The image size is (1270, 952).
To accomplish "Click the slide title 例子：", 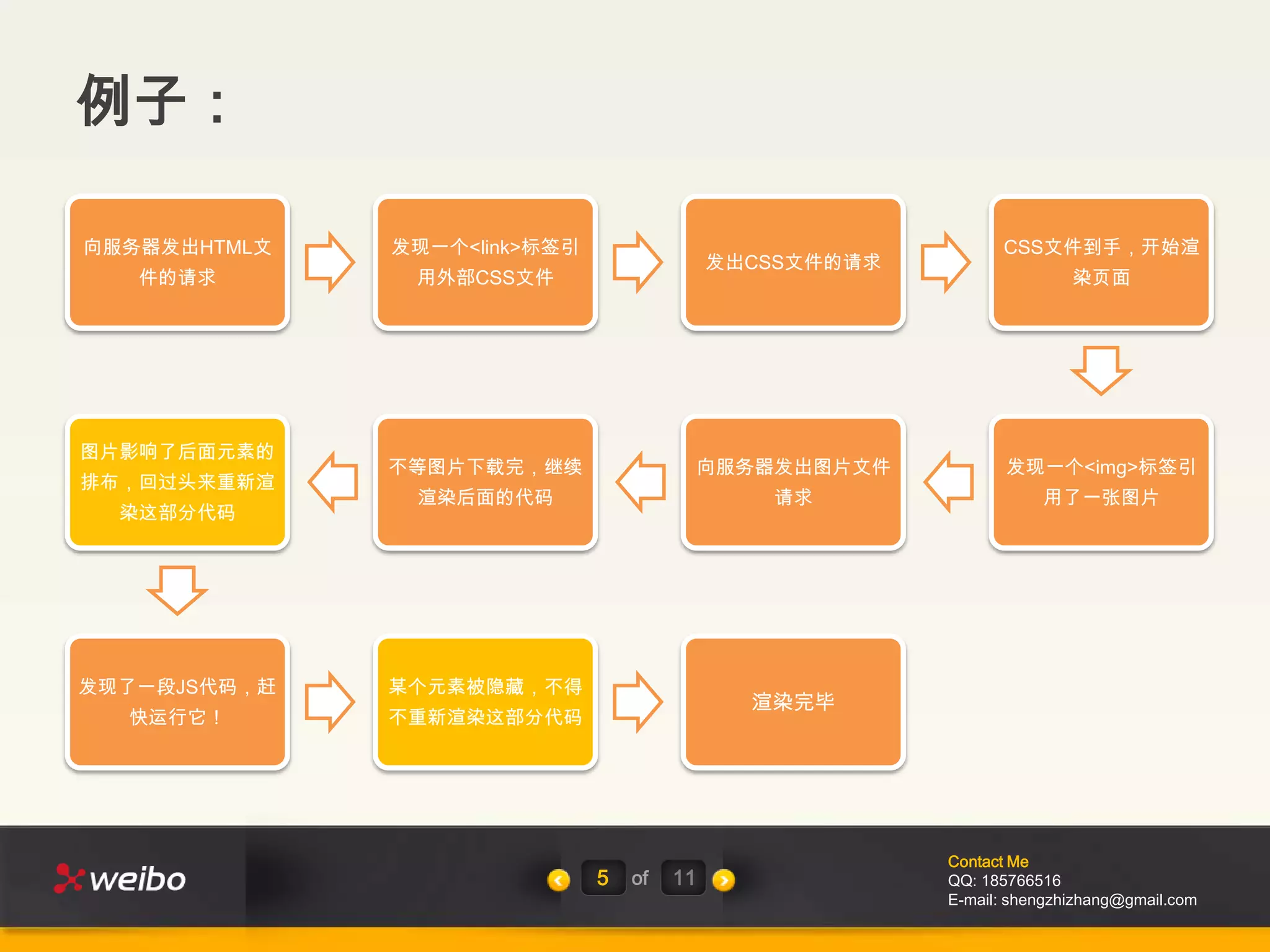I will (x=151, y=100).
